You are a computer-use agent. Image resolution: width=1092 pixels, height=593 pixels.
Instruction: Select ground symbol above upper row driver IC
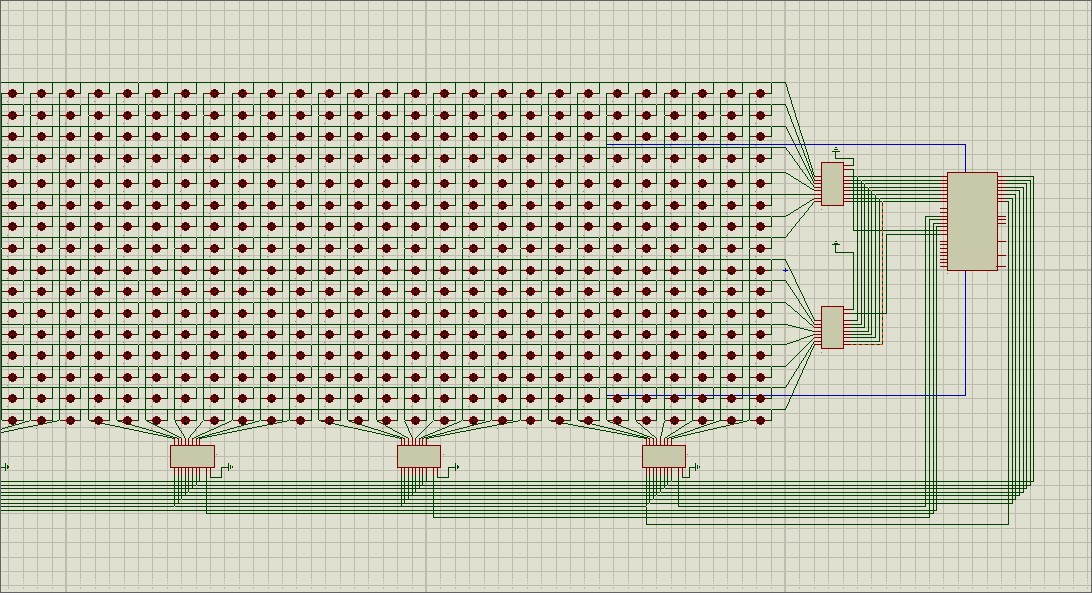coord(836,152)
